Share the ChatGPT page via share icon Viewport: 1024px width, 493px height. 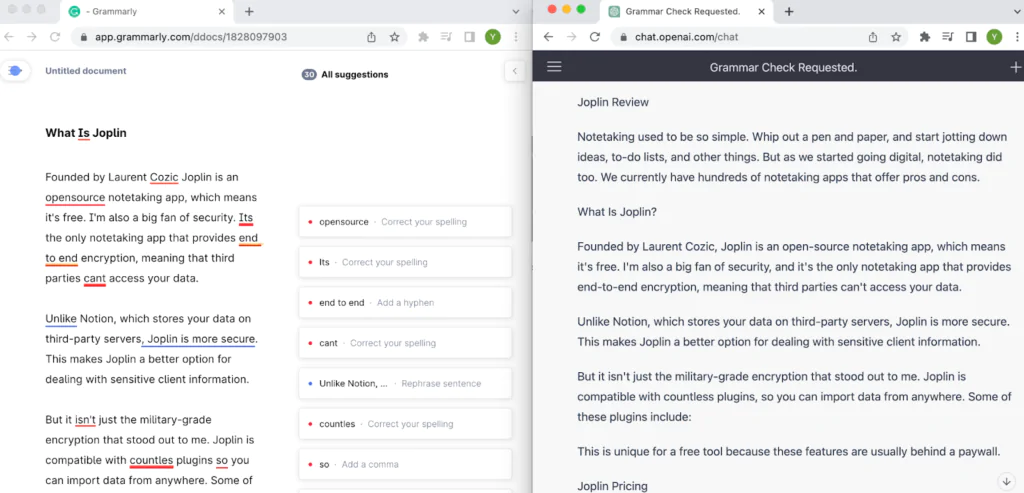pyautogui.click(x=873, y=37)
